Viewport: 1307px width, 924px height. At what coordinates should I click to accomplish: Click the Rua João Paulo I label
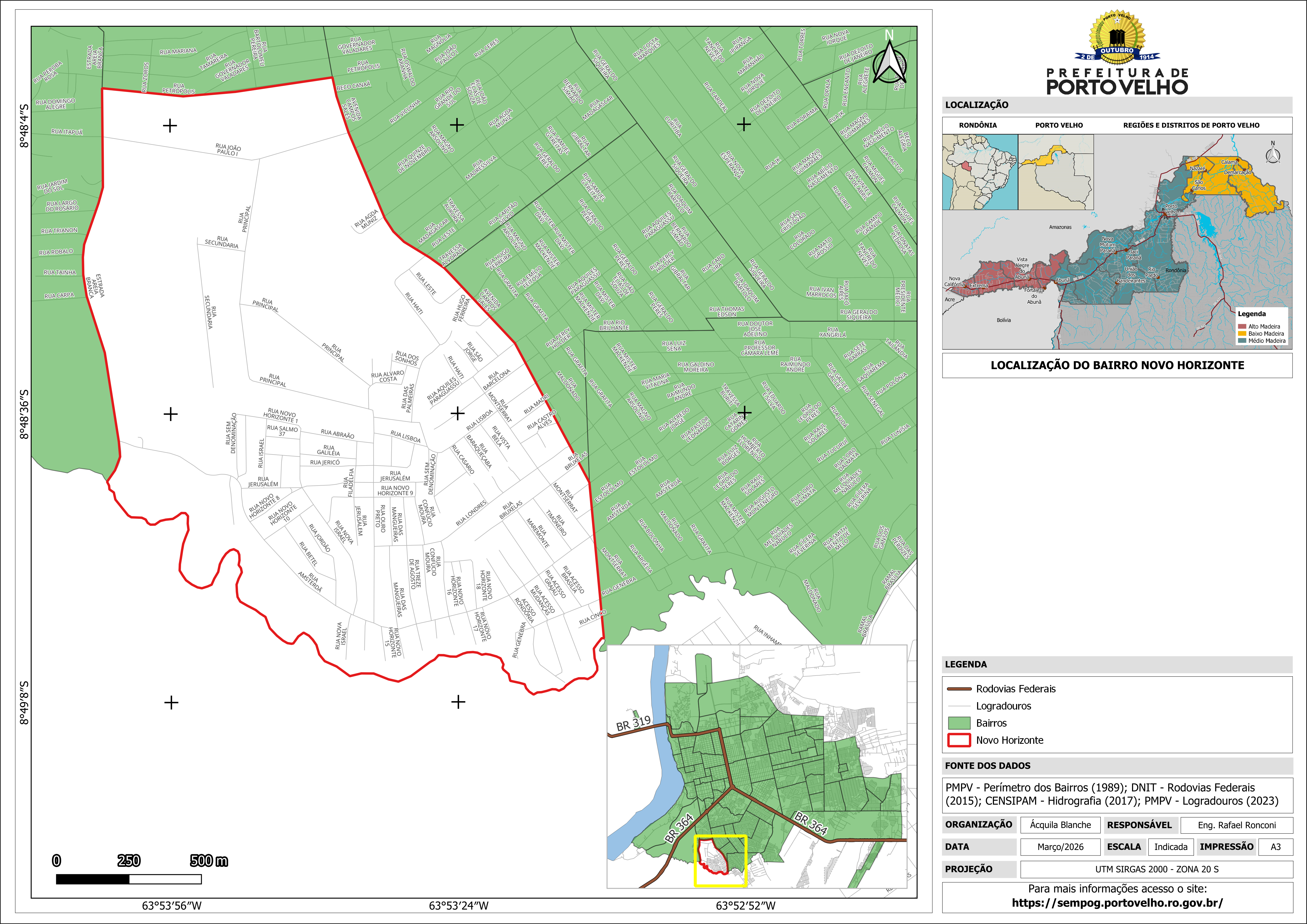click(x=228, y=150)
